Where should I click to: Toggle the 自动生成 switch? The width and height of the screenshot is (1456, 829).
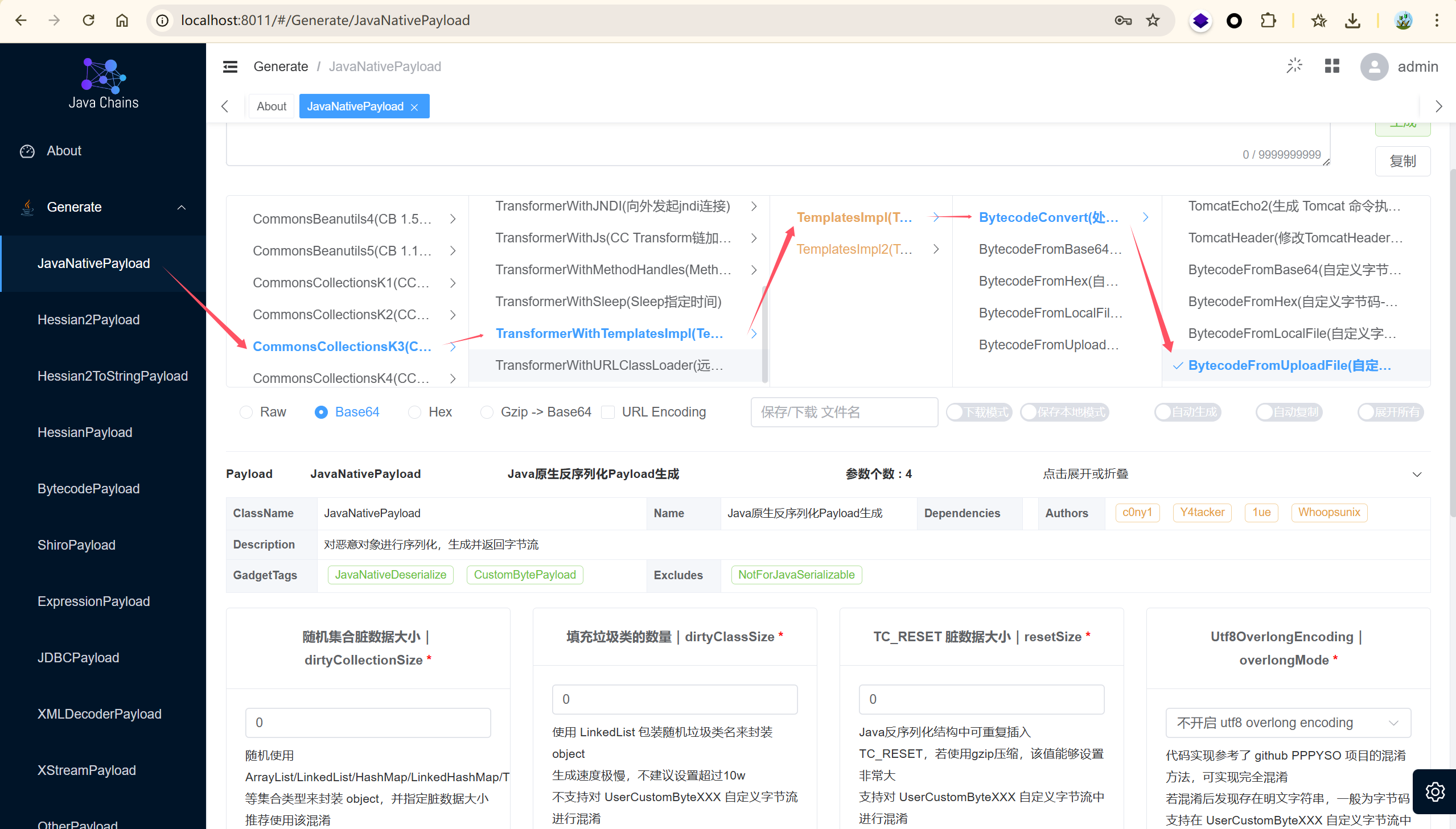1187,411
